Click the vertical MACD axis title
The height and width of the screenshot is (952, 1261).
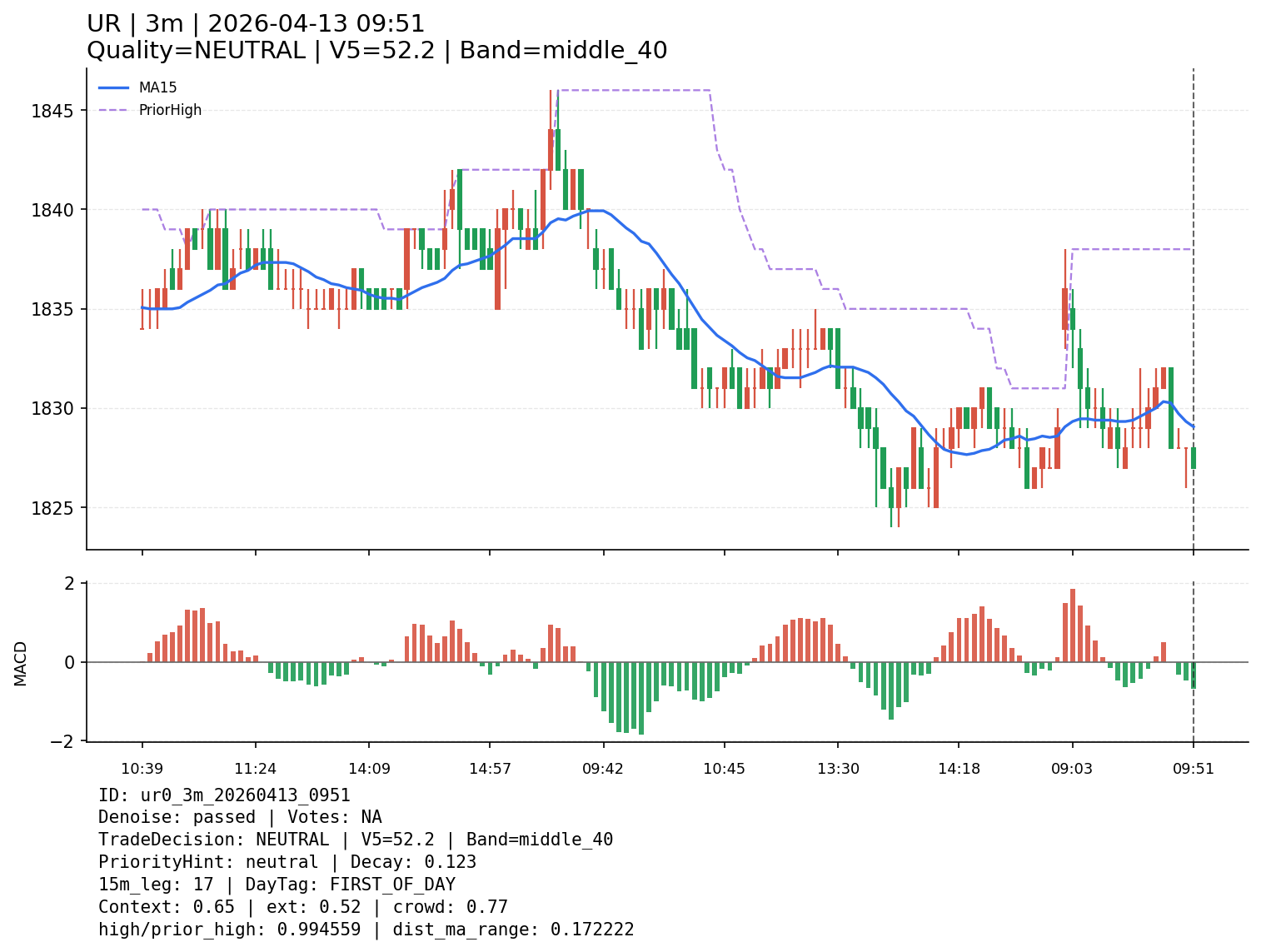tap(21, 663)
